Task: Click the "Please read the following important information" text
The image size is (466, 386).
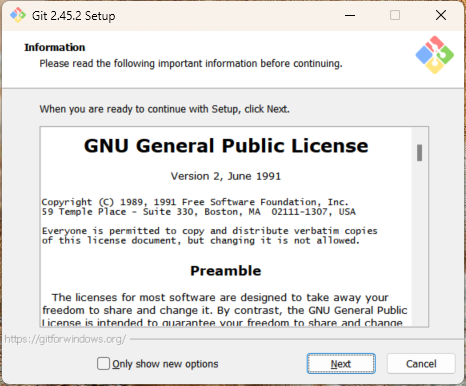Action: tap(191, 63)
